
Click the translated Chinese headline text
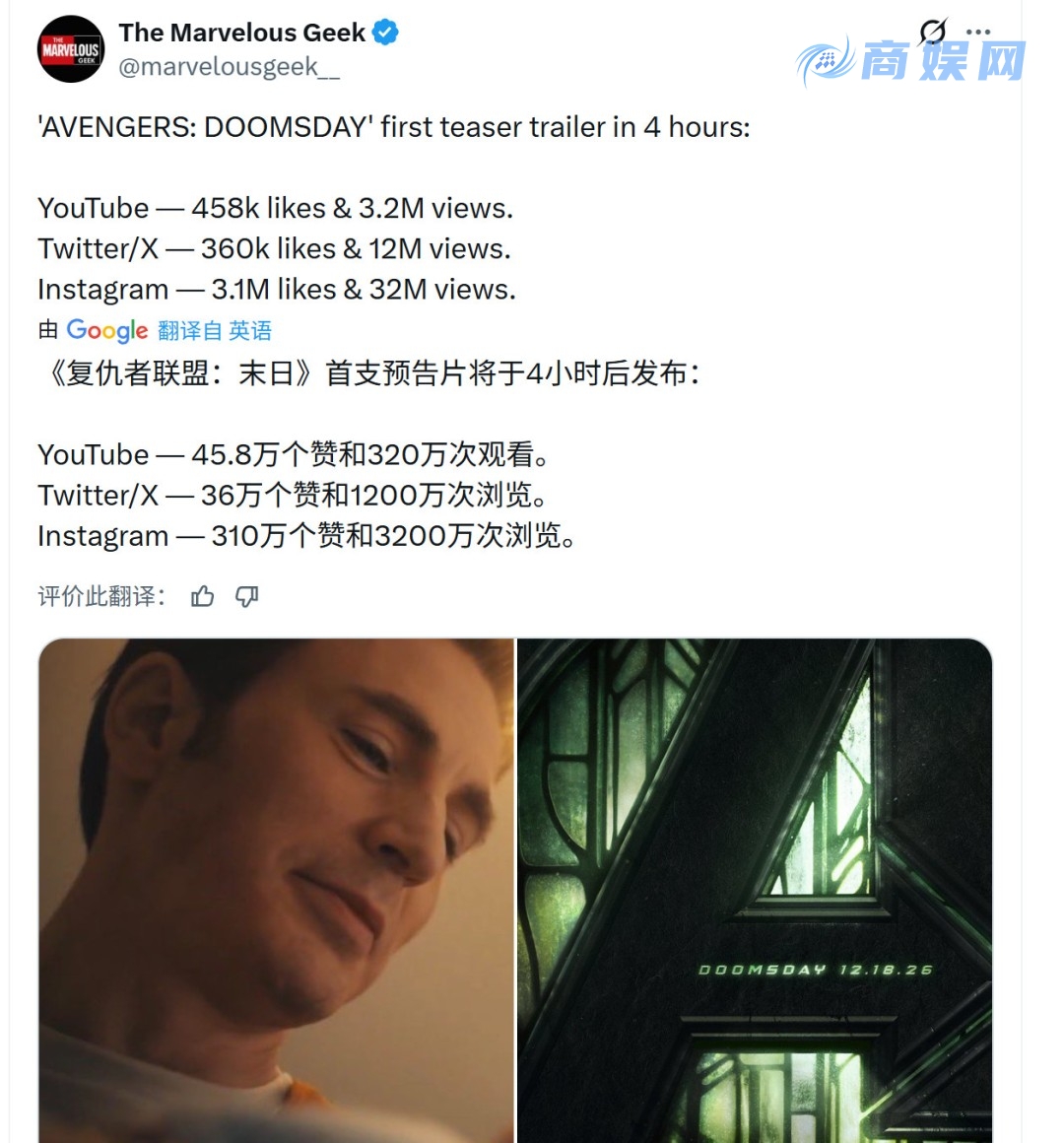pyautogui.click(x=369, y=373)
